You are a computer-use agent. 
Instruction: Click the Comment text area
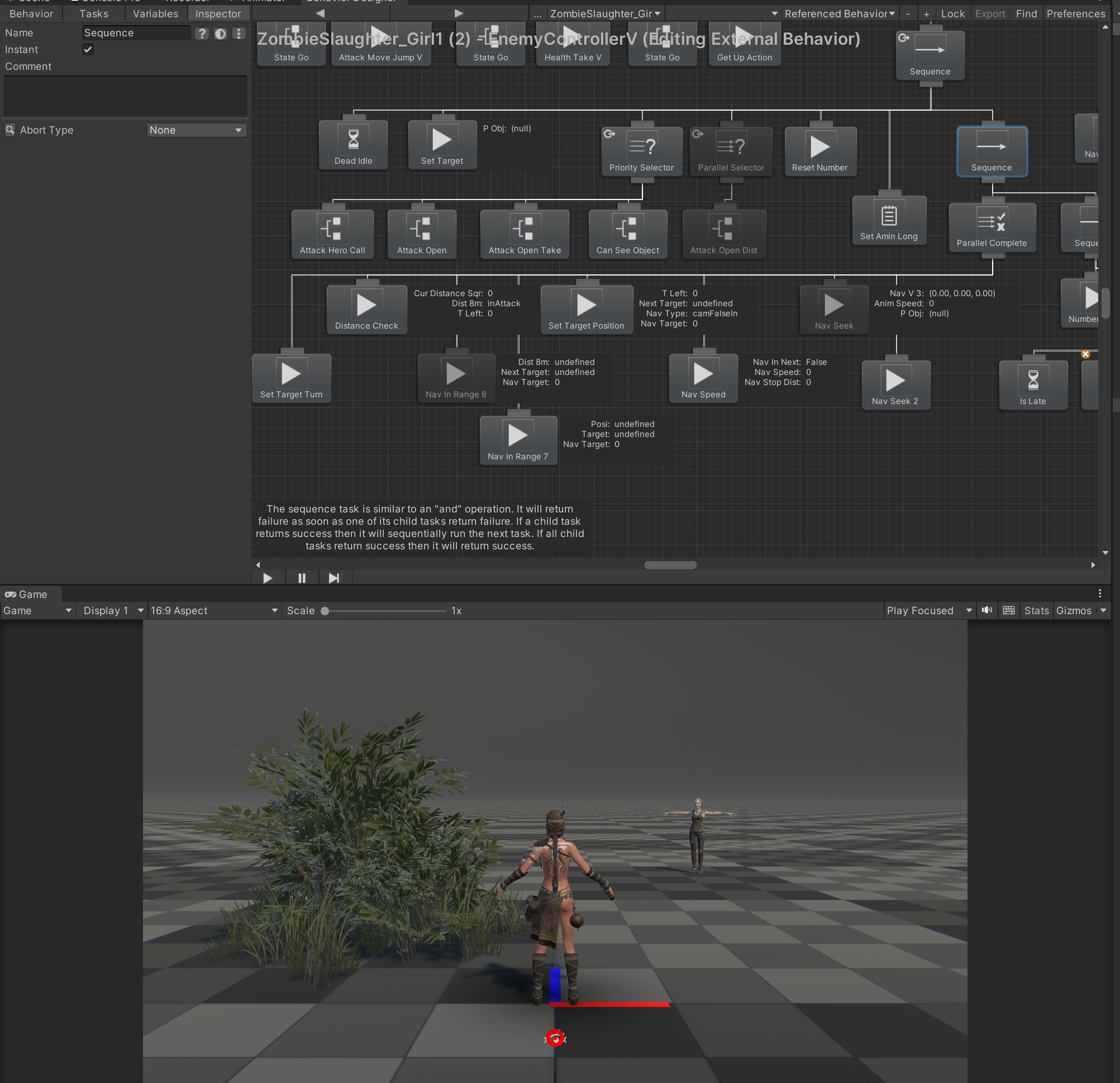click(125, 96)
